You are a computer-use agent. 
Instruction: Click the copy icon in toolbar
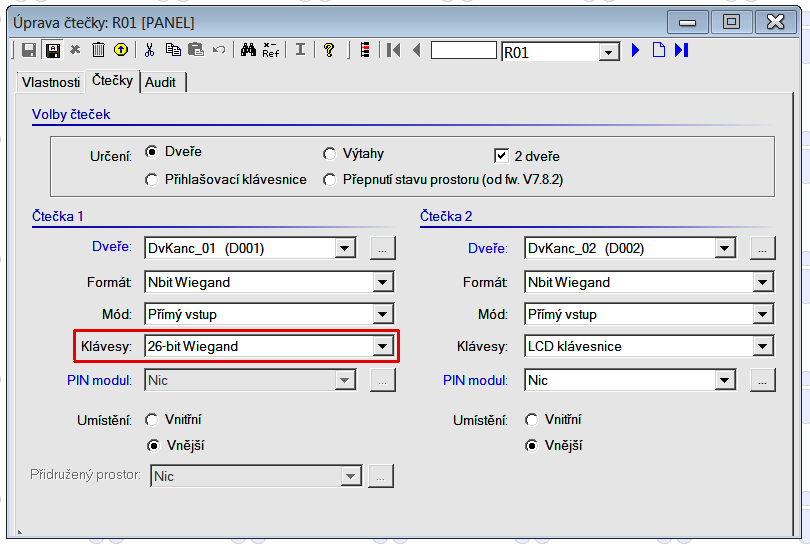click(173, 50)
